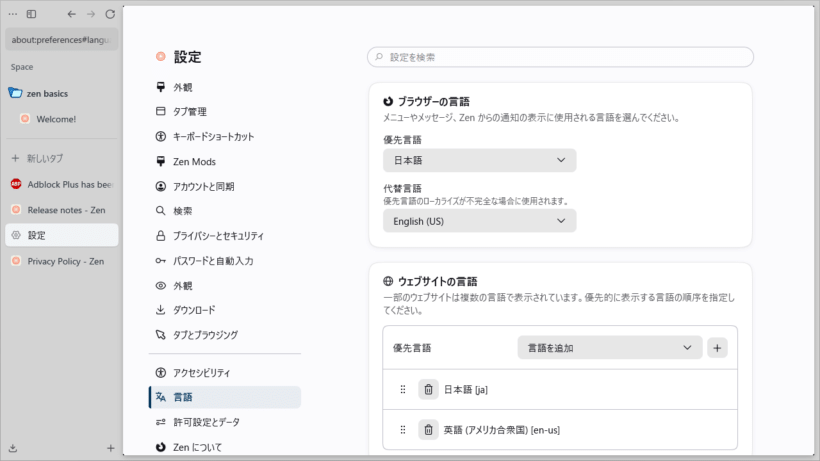The width and height of the screenshot is (820, 461).
Task: Focus the 設定を検索 search field
Action: [560, 57]
